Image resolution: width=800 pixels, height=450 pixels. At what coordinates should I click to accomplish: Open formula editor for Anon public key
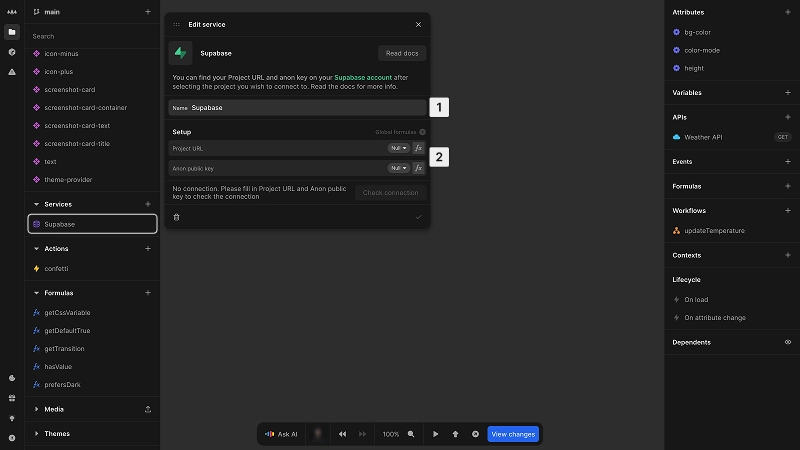pos(418,168)
